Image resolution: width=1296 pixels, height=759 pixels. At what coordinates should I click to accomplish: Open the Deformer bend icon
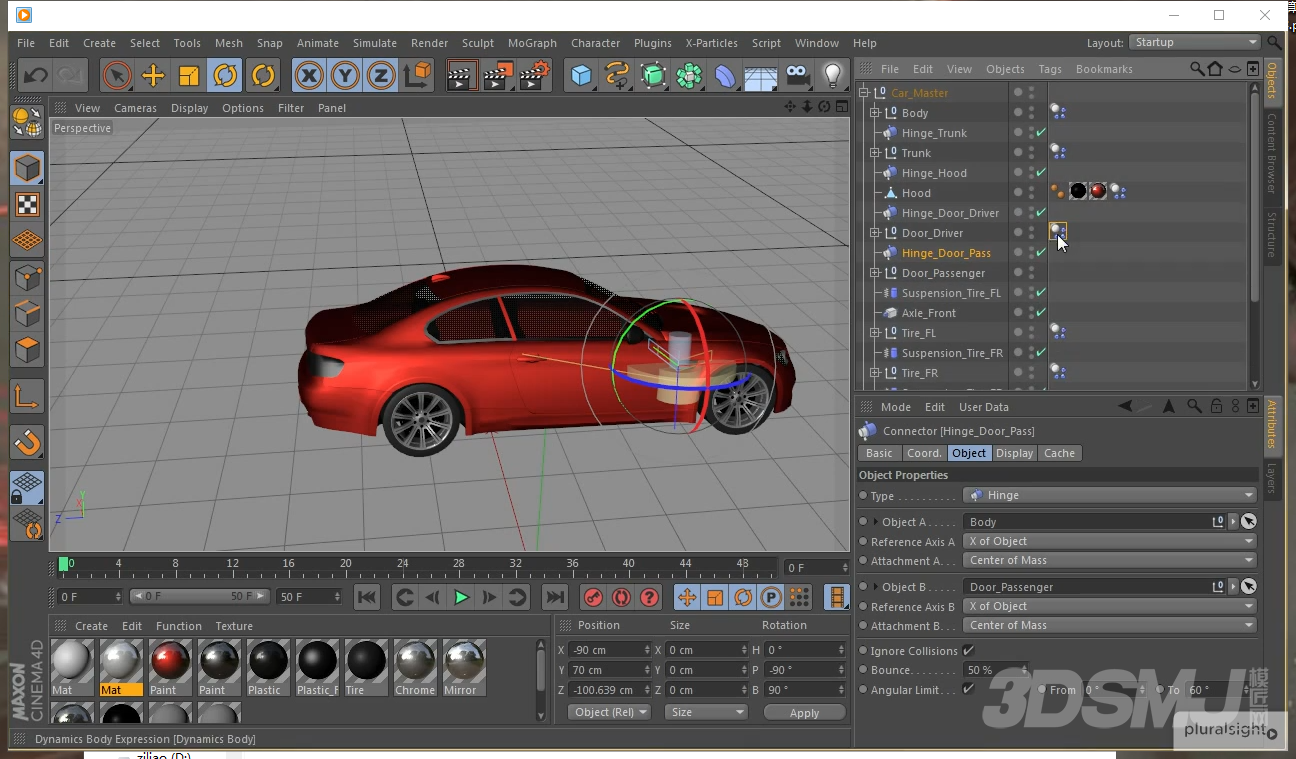(725, 75)
